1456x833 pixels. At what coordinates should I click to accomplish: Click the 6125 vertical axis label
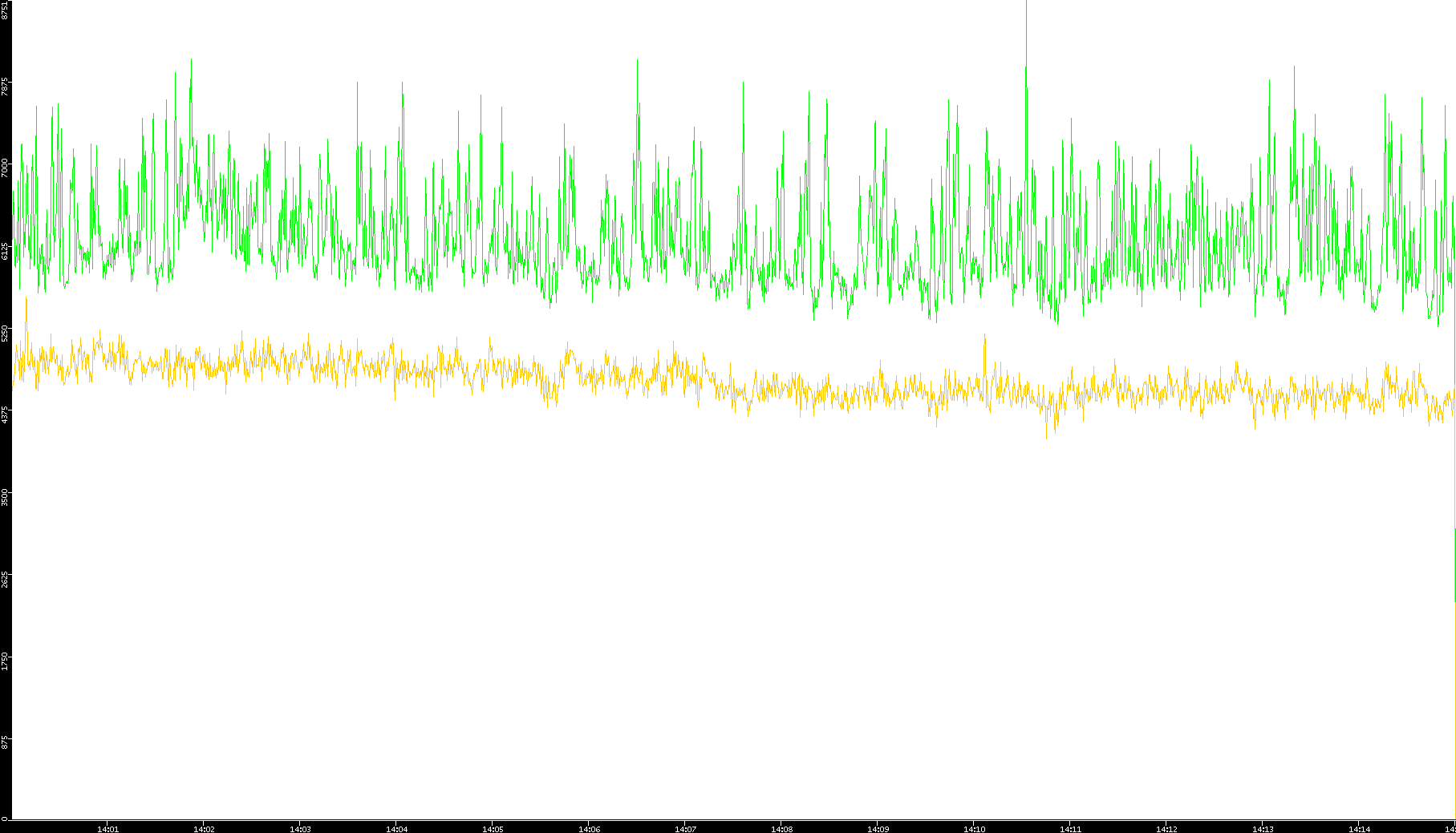5,251
